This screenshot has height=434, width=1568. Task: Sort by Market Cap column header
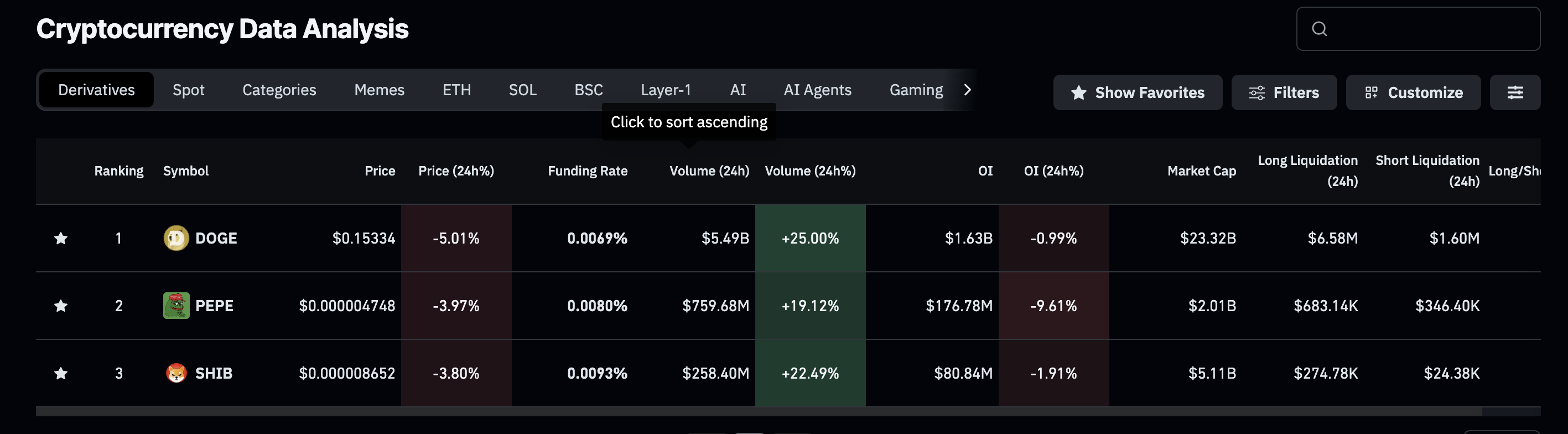(1201, 171)
